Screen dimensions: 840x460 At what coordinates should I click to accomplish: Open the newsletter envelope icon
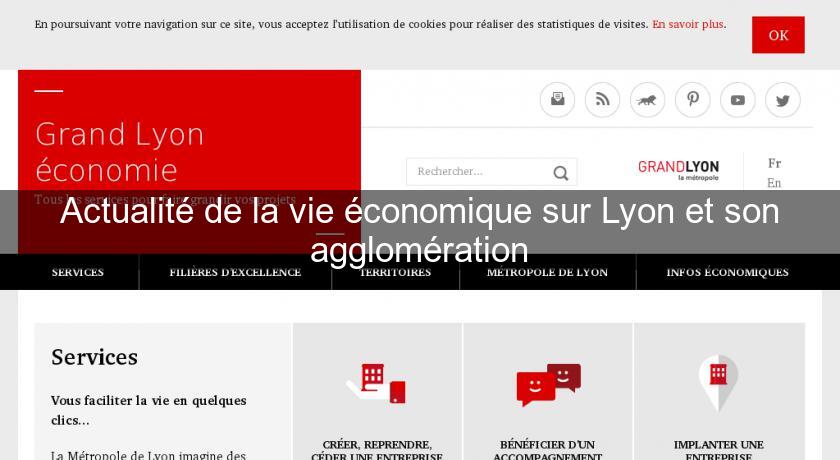pos(557,100)
